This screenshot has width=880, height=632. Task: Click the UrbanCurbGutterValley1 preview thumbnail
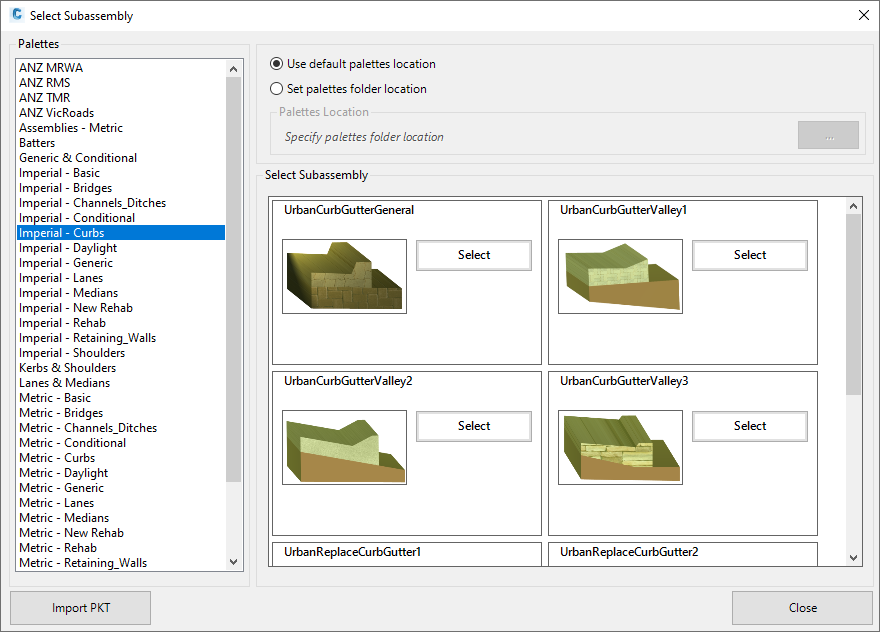(x=621, y=276)
